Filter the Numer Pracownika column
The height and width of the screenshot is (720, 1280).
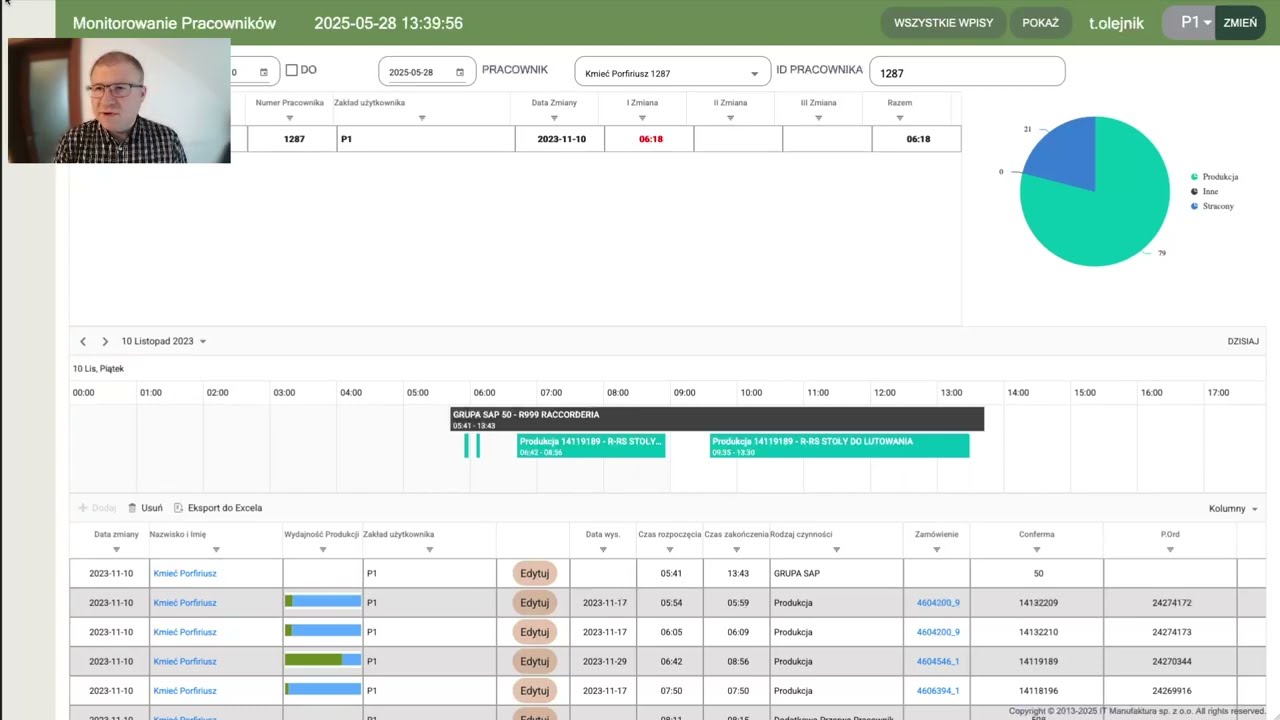(x=290, y=118)
